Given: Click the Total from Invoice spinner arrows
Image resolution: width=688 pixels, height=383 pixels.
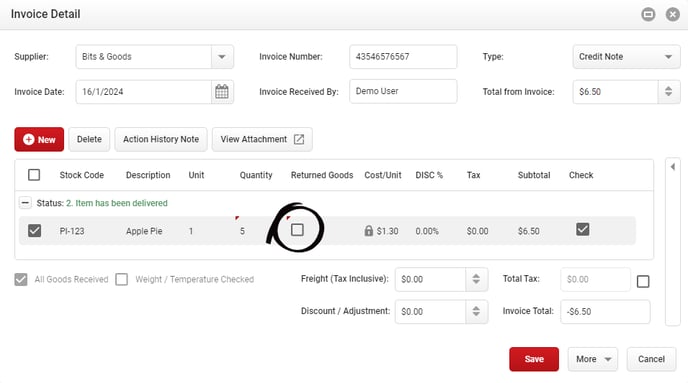Looking at the screenshot, I should point(668,92).
